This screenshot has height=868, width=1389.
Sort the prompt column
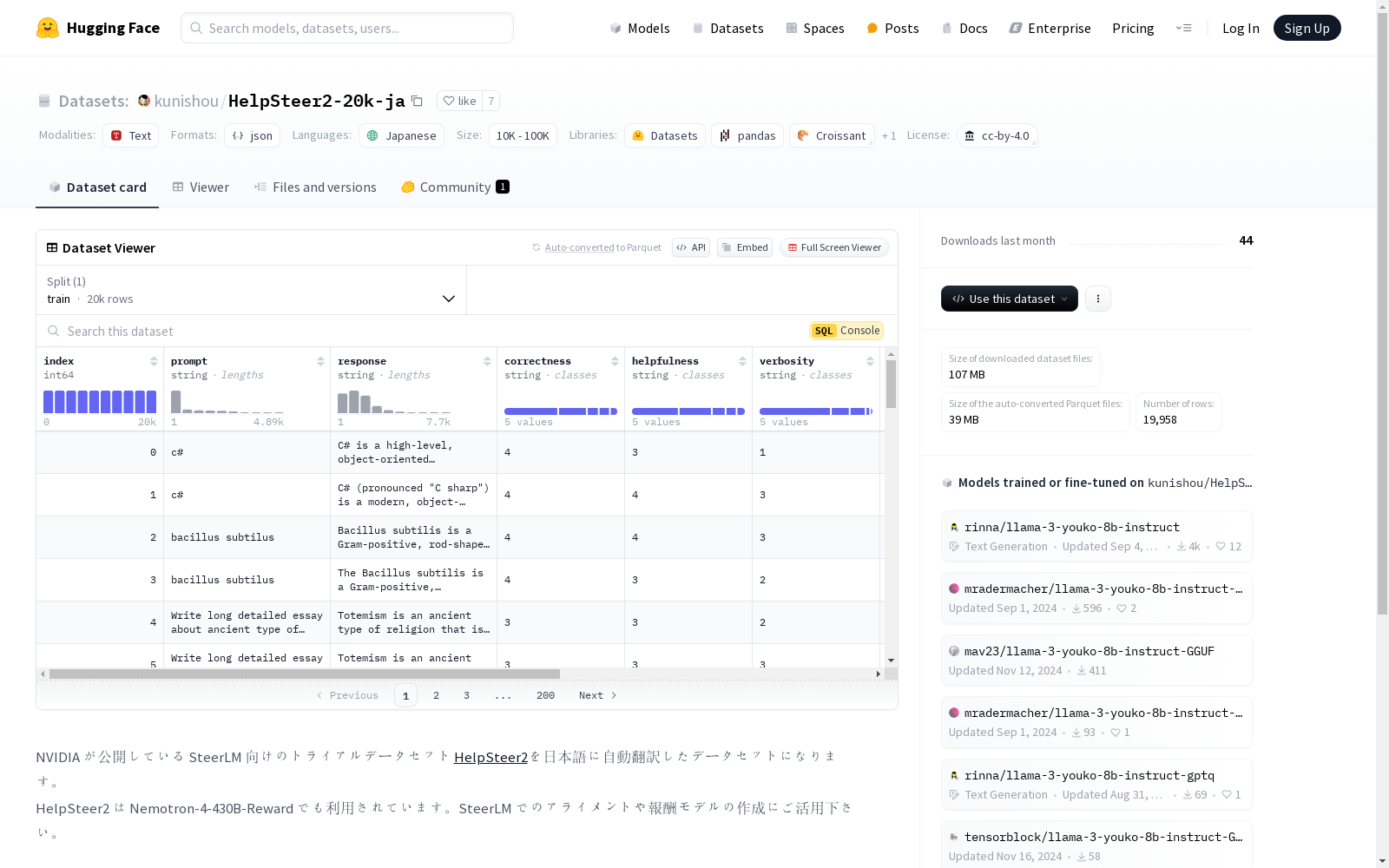point(320,361)
